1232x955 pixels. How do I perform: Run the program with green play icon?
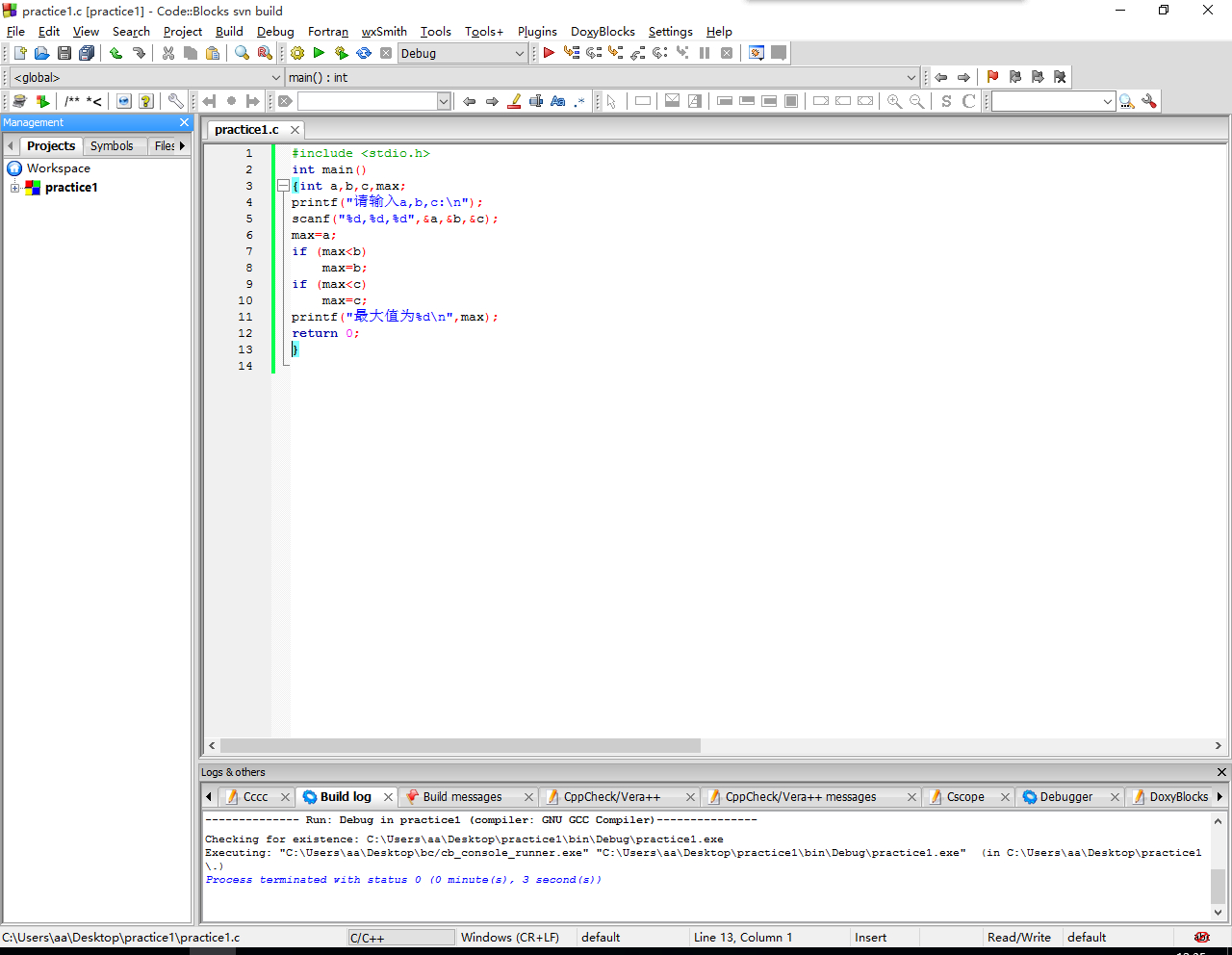point(319,53)
